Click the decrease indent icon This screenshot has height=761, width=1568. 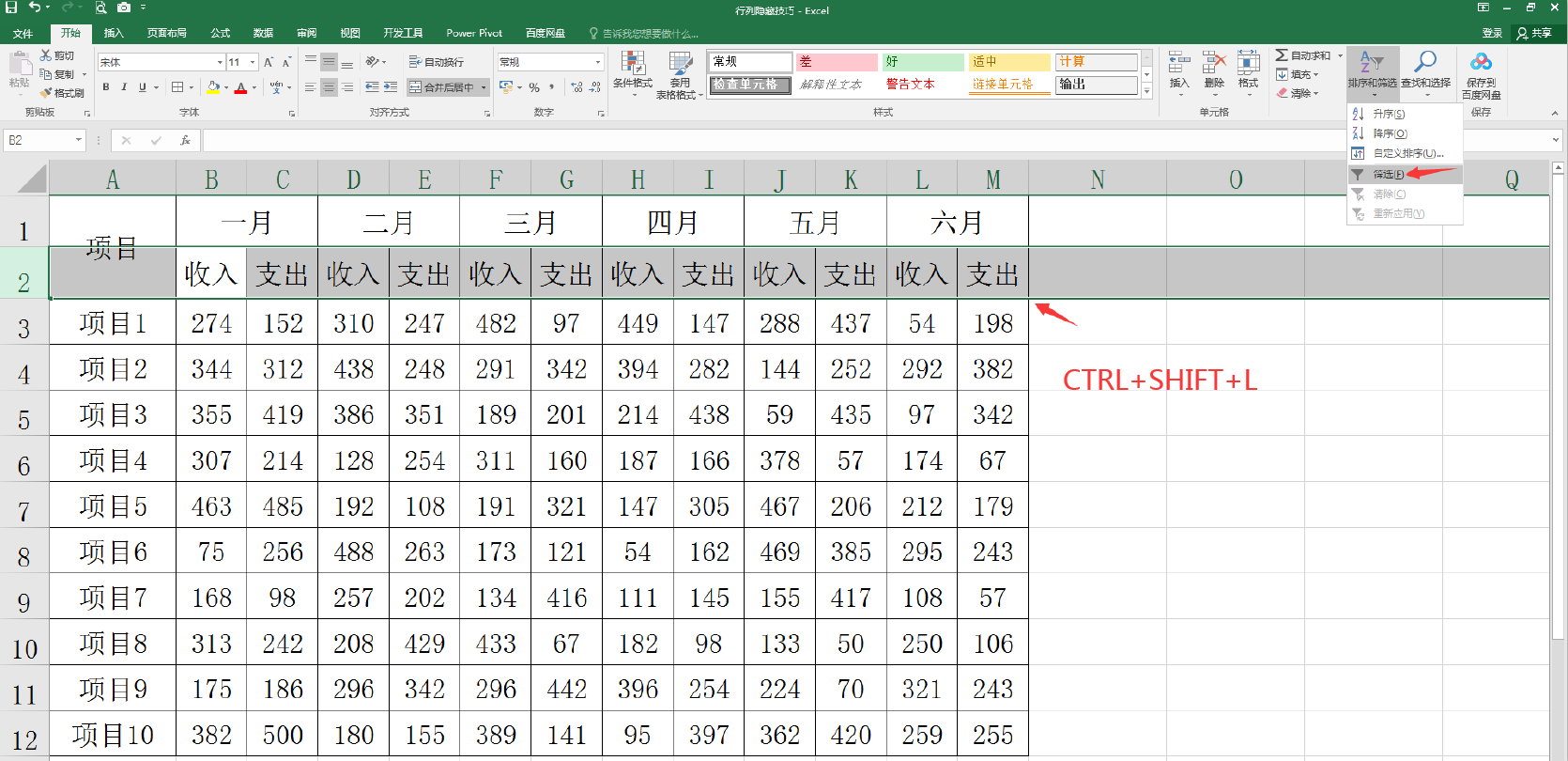(x=372, y=87)
